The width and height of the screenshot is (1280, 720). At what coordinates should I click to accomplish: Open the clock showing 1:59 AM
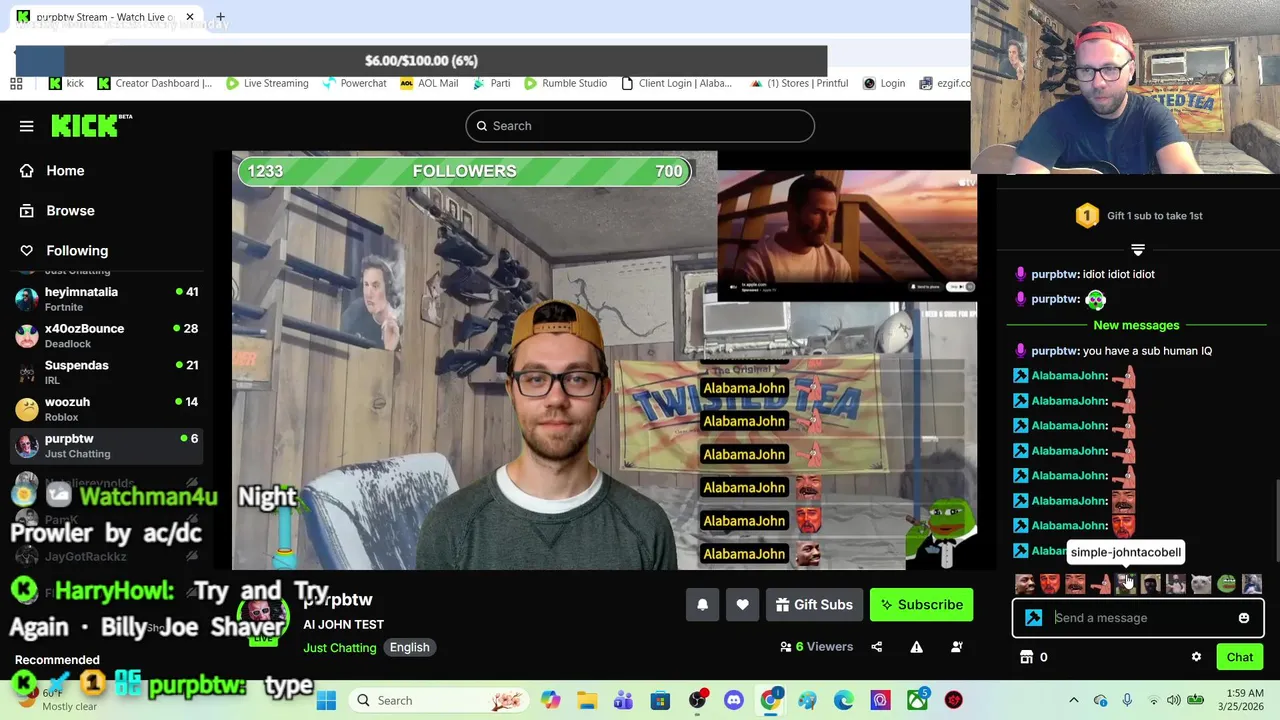(1239, 700)
